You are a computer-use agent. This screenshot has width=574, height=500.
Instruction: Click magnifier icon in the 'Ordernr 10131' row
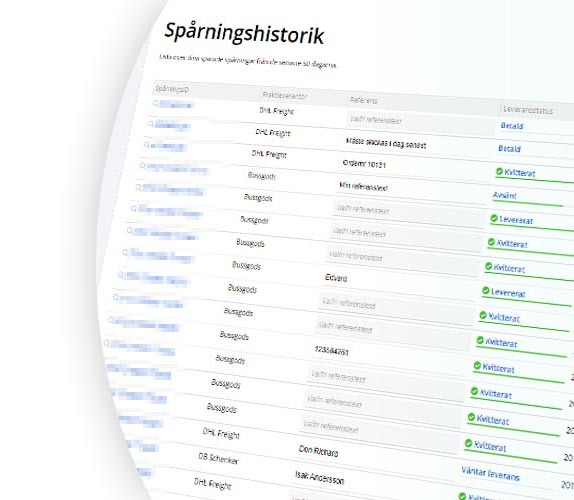[x=146, y=145]
